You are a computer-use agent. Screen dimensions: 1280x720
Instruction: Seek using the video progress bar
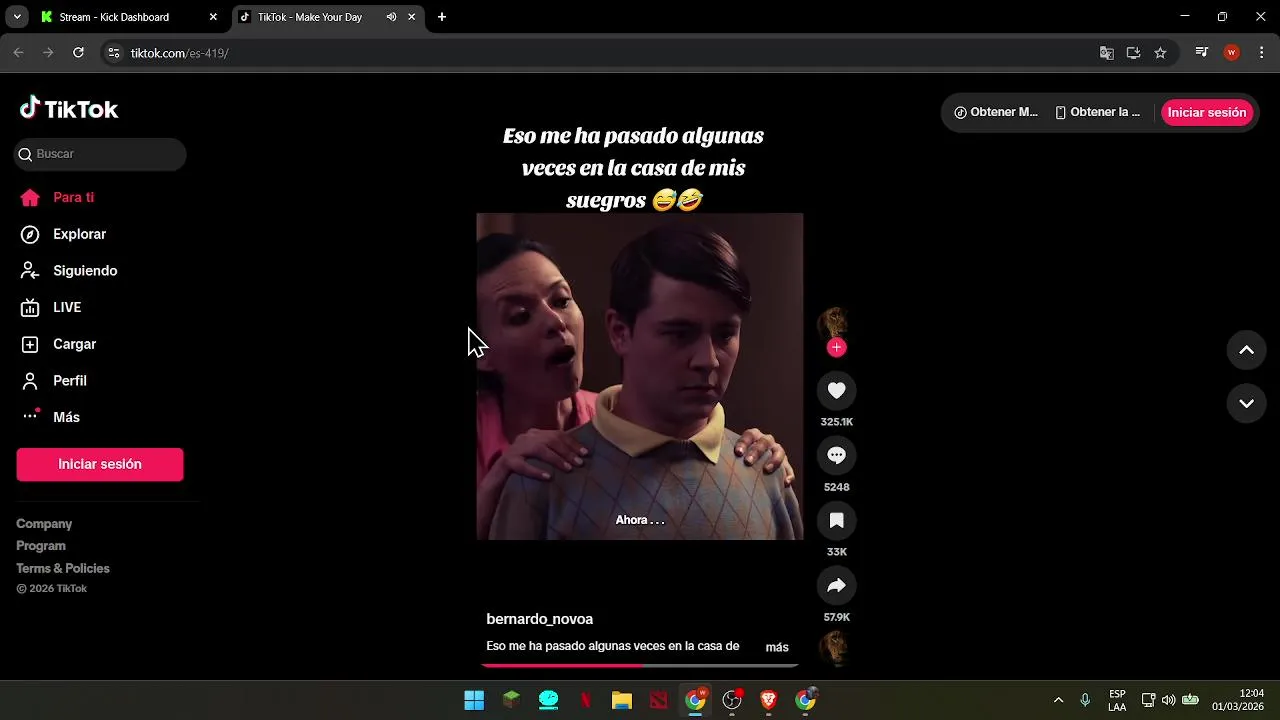(x=640, y=664)
